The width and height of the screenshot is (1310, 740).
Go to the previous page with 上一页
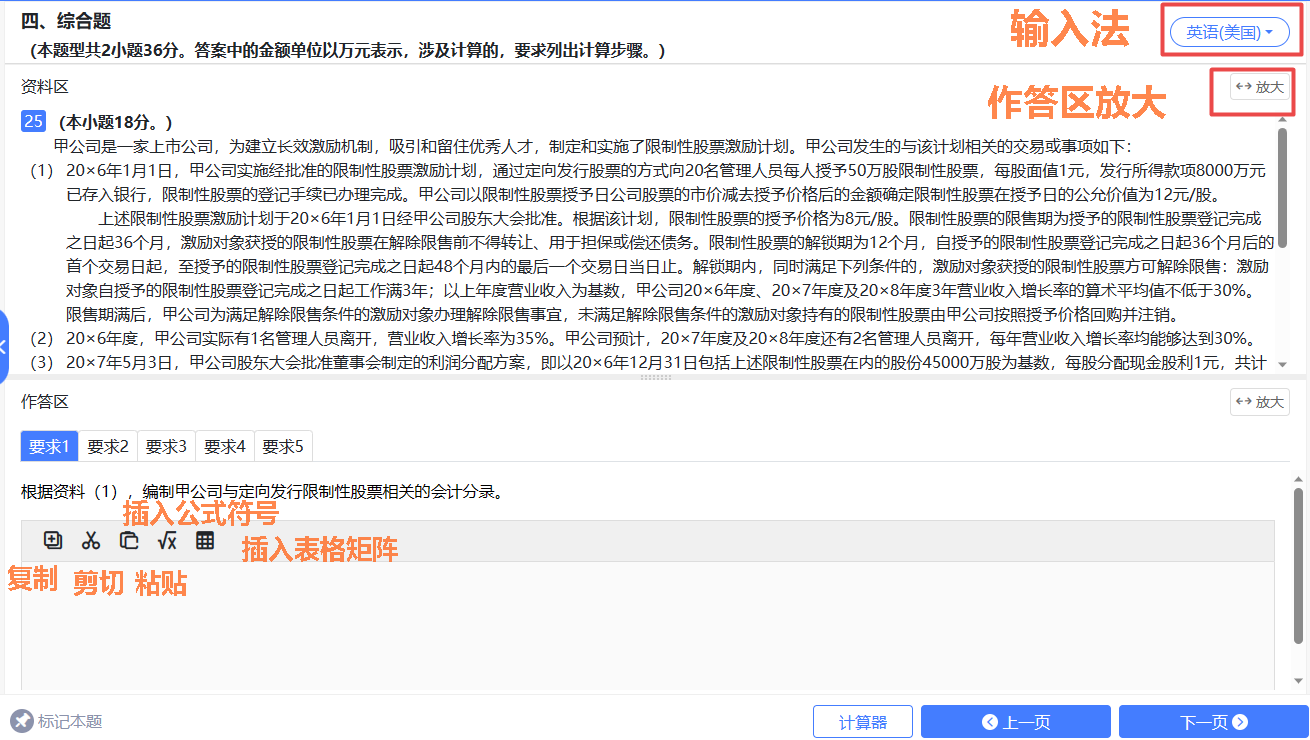tap(1015, 721)
